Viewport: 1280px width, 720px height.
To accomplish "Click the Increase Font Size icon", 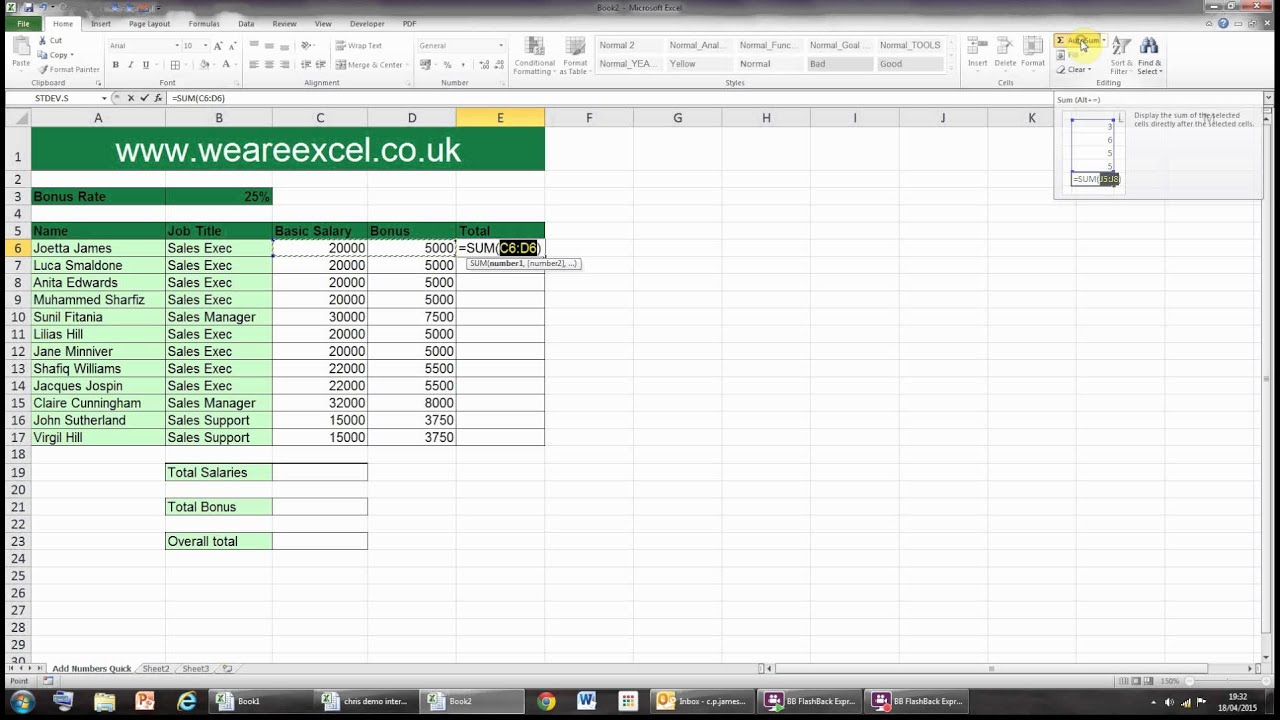I will 216,45.
